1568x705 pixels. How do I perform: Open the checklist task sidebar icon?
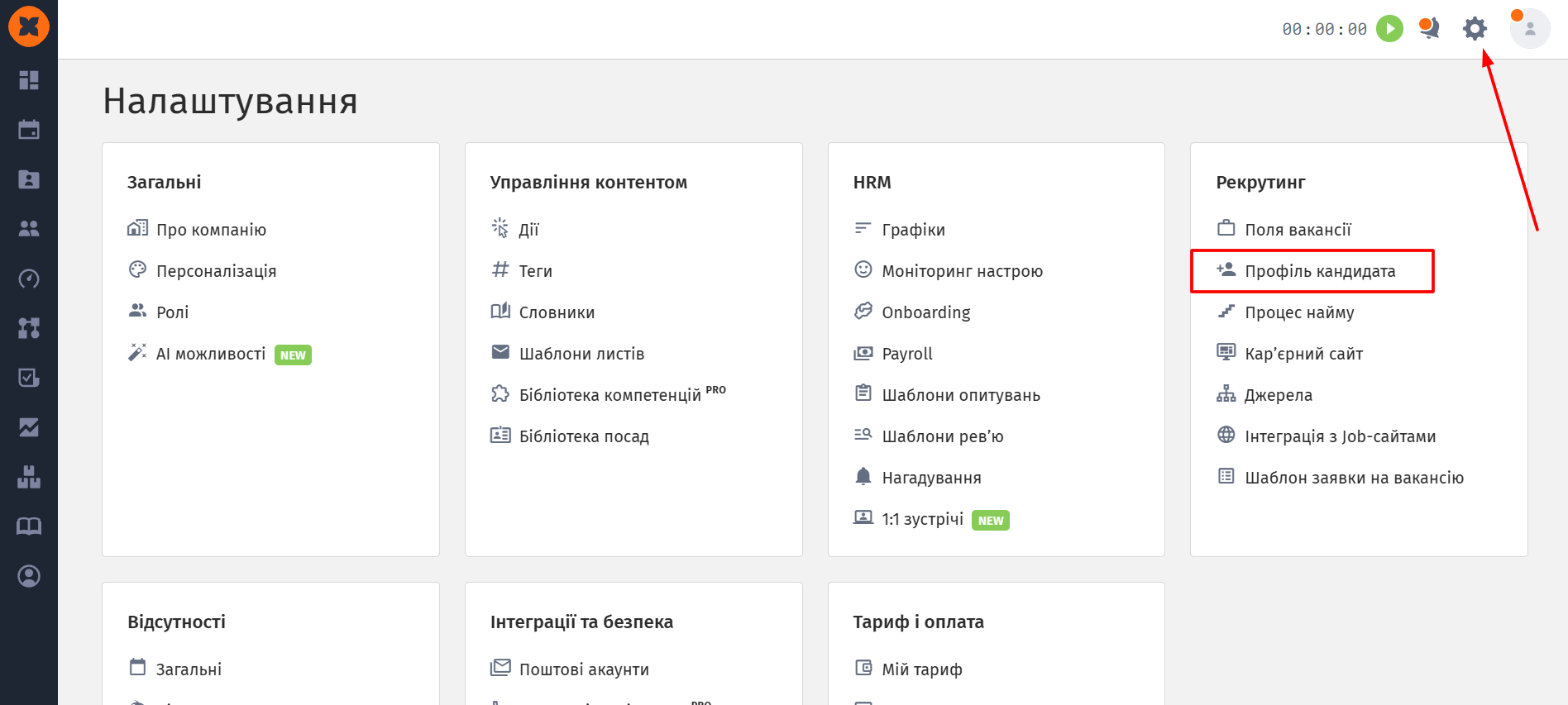click(x=29, y=378)
